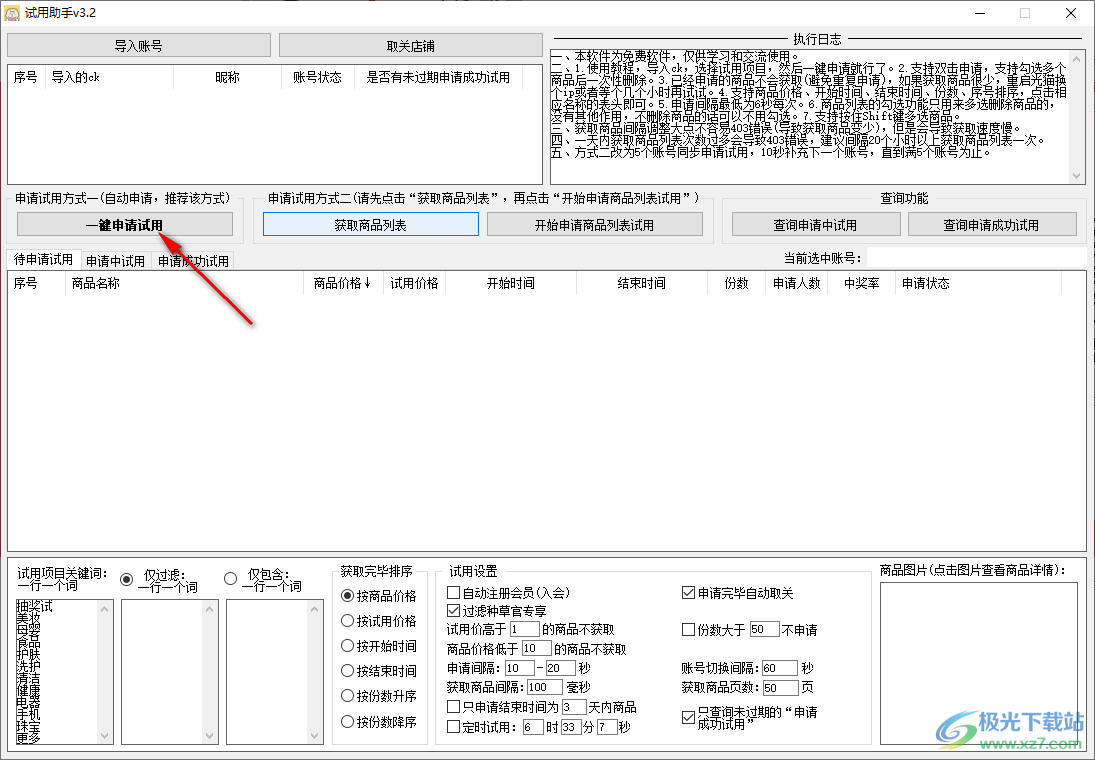Click 获取商品页数 field
The image size is (1095, 760).
tap(780, 688)
